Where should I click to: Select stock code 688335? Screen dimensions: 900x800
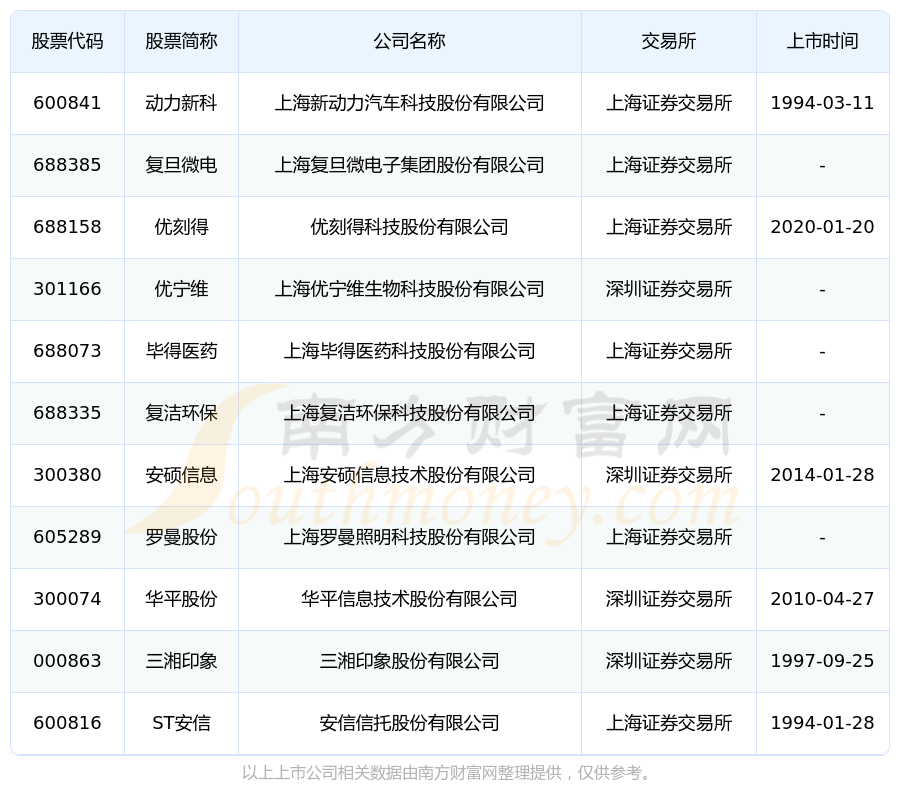[x=67, y=413]
